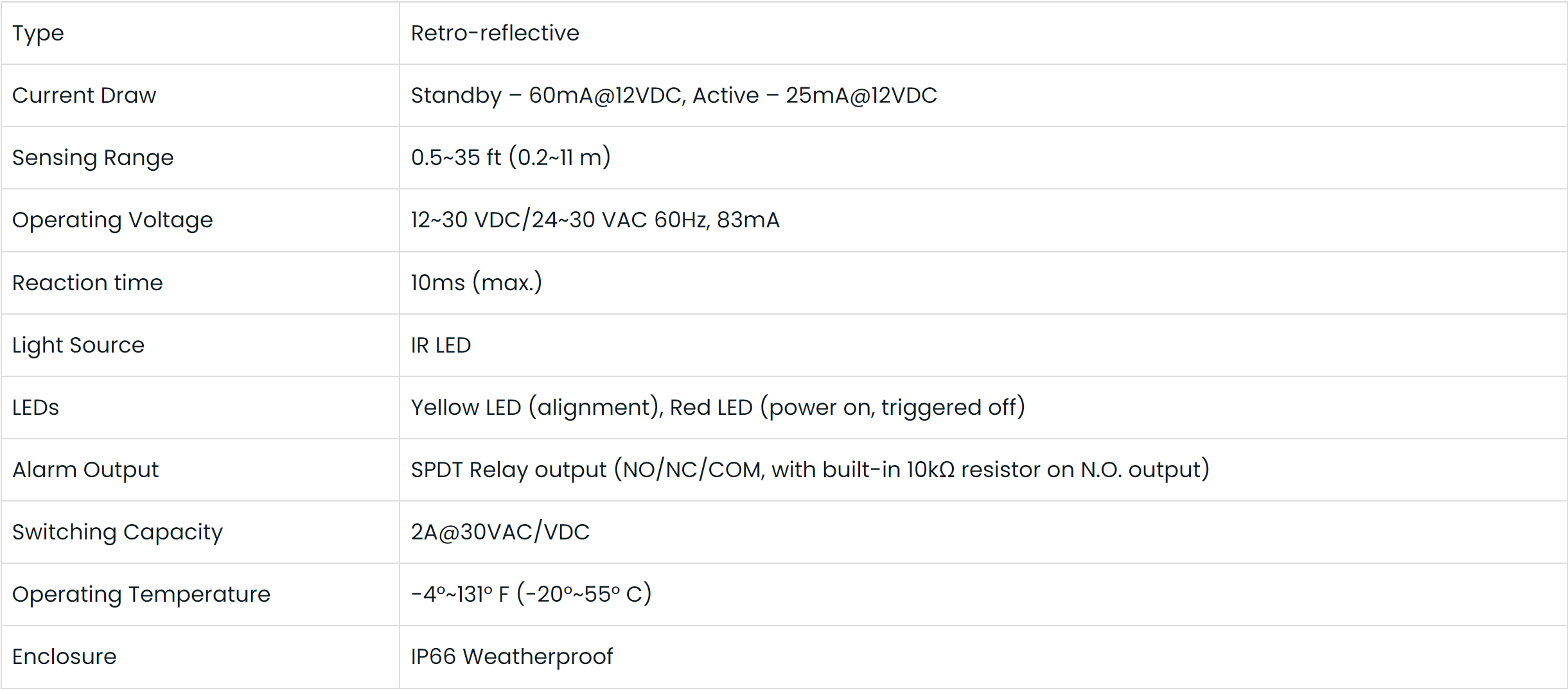
Task: Select the "IR LED" value
Action: point(441,345)
